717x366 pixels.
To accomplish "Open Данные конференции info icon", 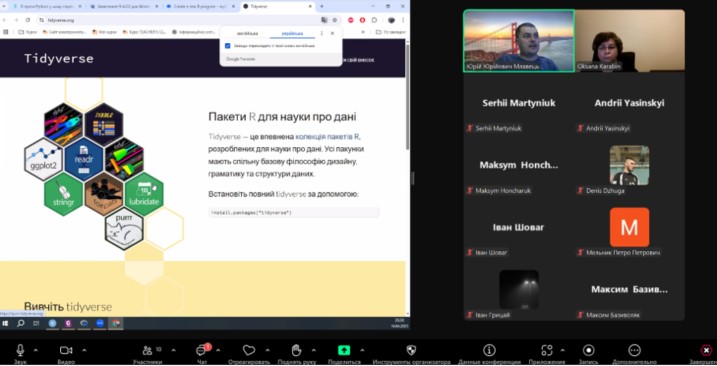I will pos(489,350).
